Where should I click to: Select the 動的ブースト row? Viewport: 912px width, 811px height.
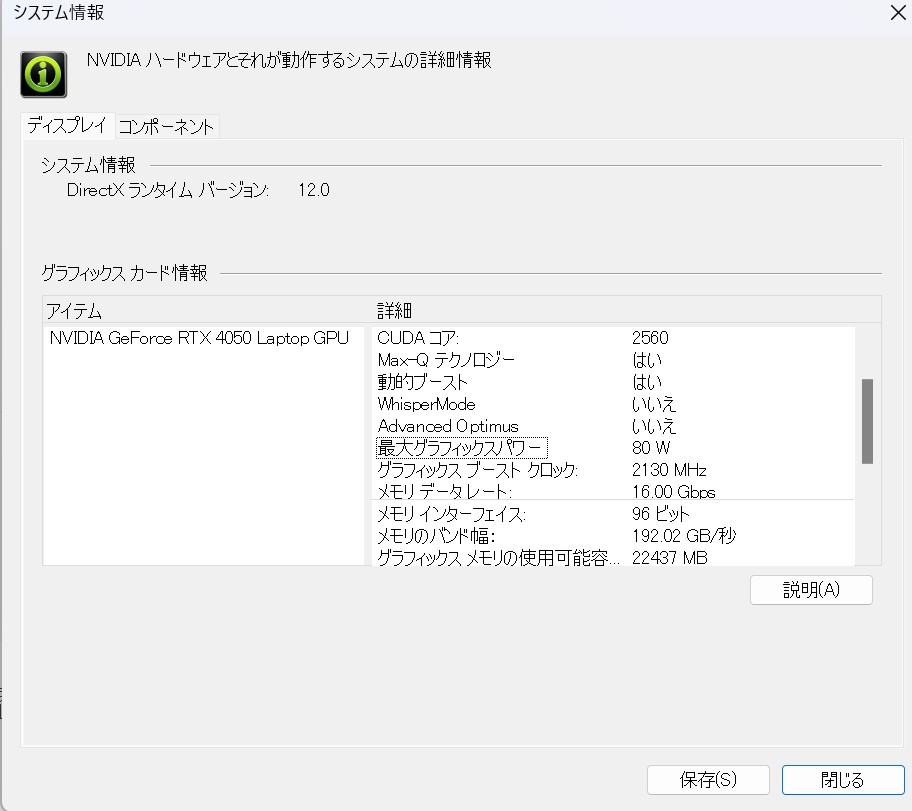point(613,382)
